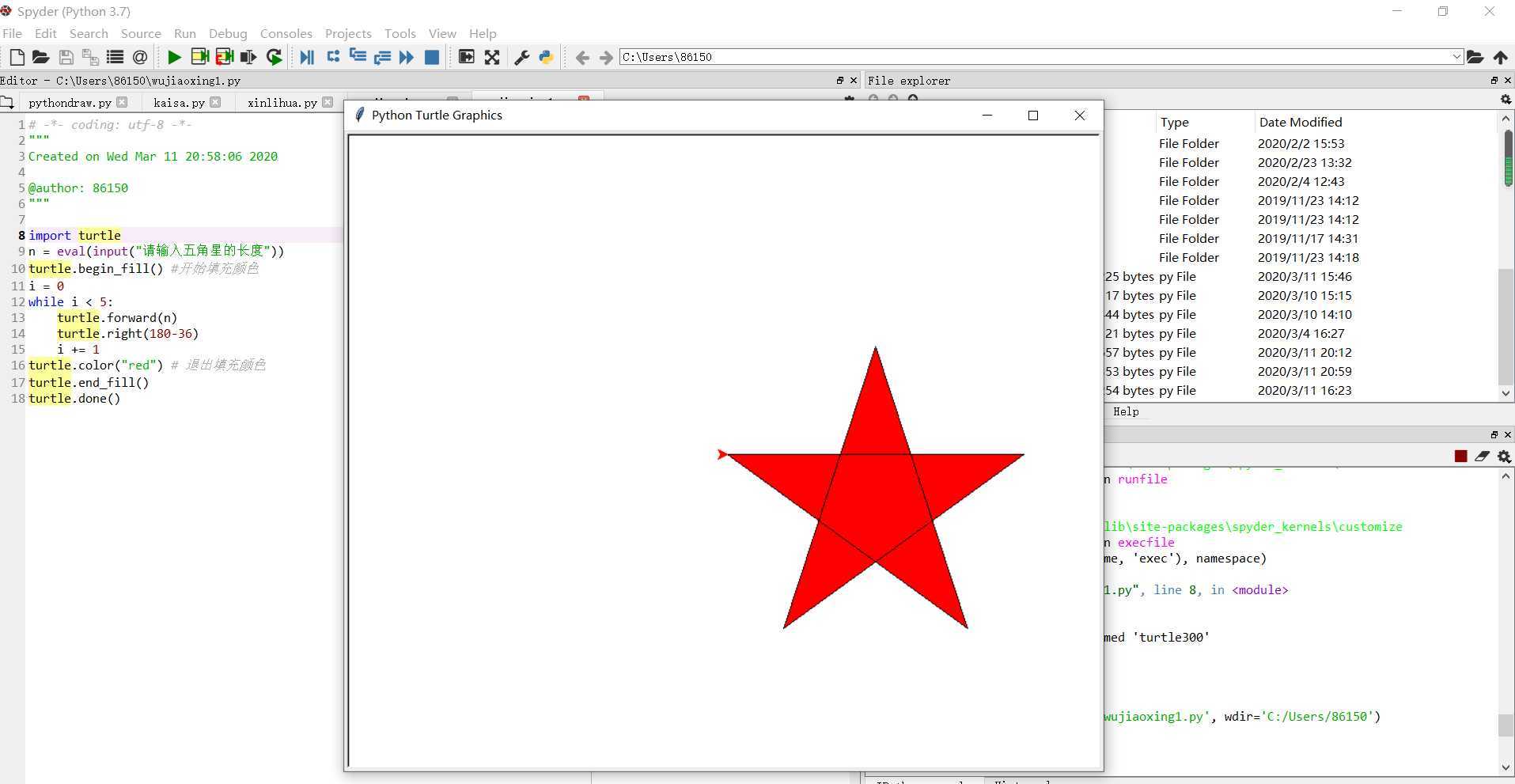Screen dimensions: 1515x784
Task: Go forward with right arrow icon
Action: click(x=606, y=58)
